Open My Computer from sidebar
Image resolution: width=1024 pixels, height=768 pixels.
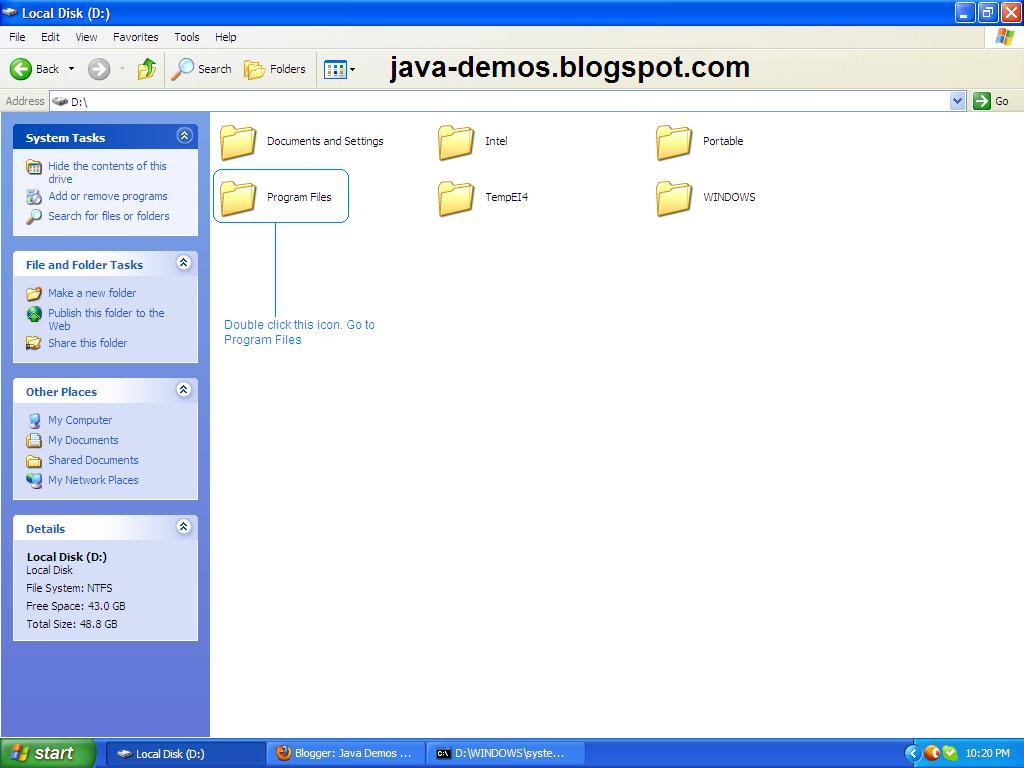(x=80, y=420)
